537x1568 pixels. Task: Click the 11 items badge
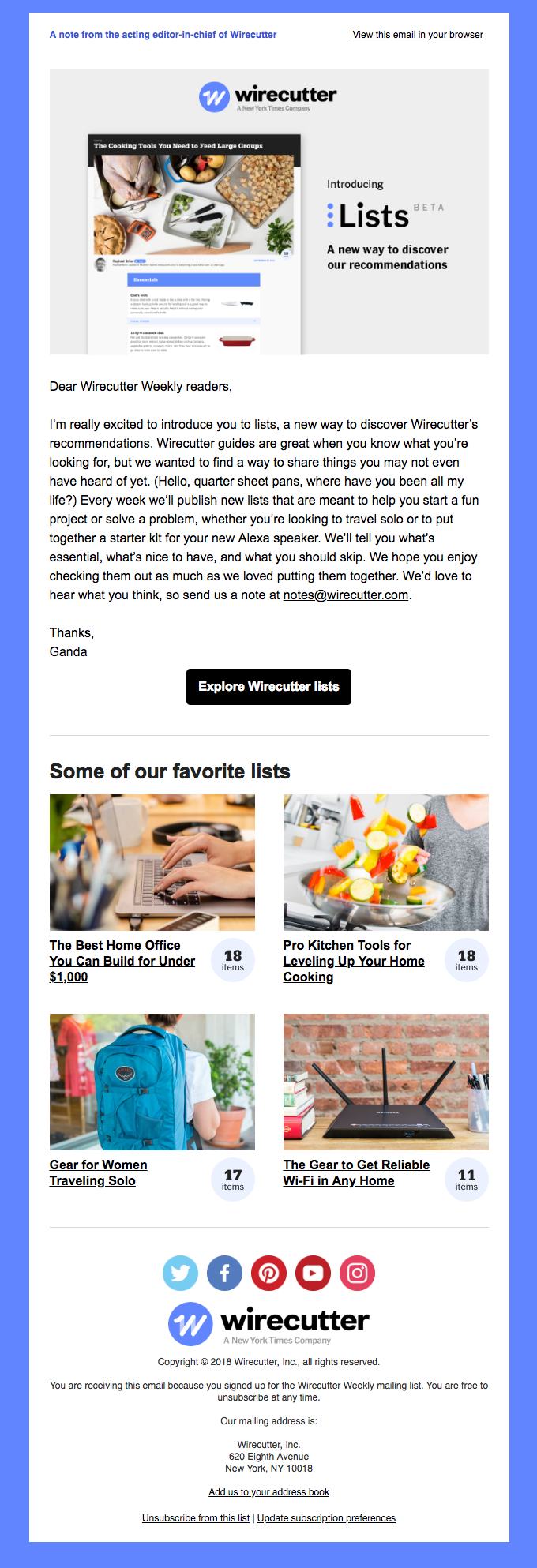click(x=467, y=1180)
